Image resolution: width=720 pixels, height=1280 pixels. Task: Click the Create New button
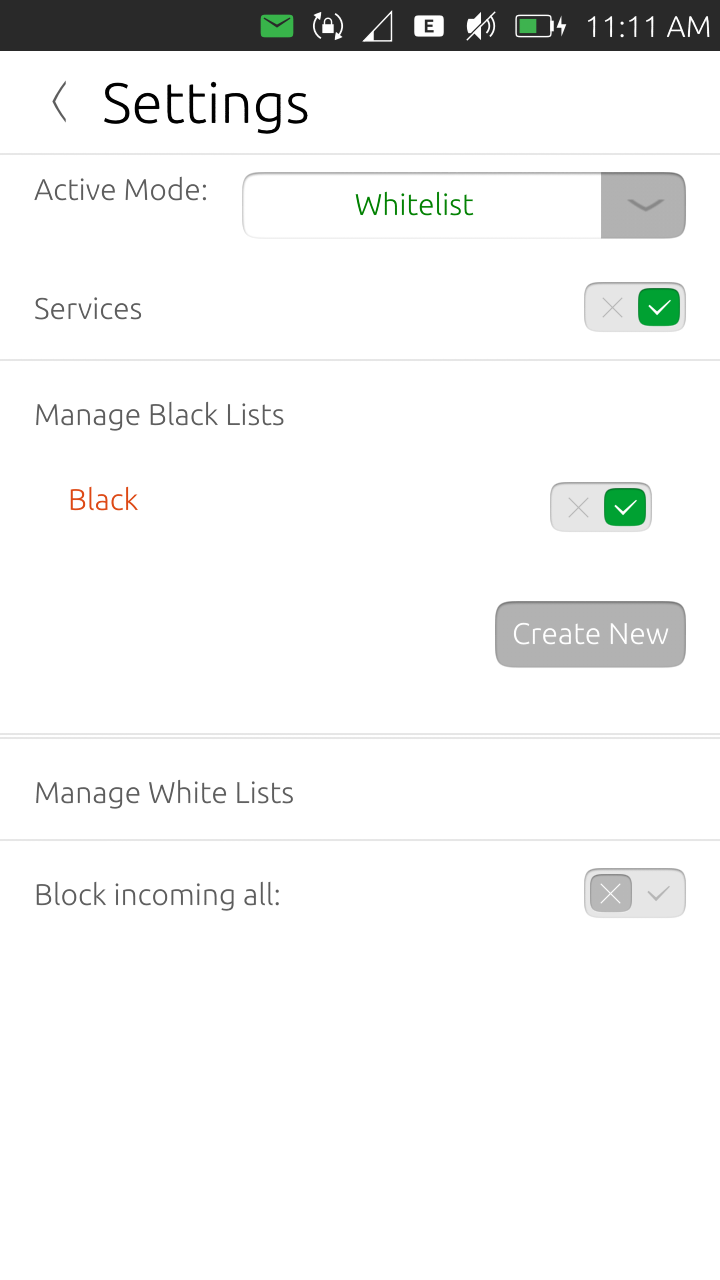click(x=590, y=634)
